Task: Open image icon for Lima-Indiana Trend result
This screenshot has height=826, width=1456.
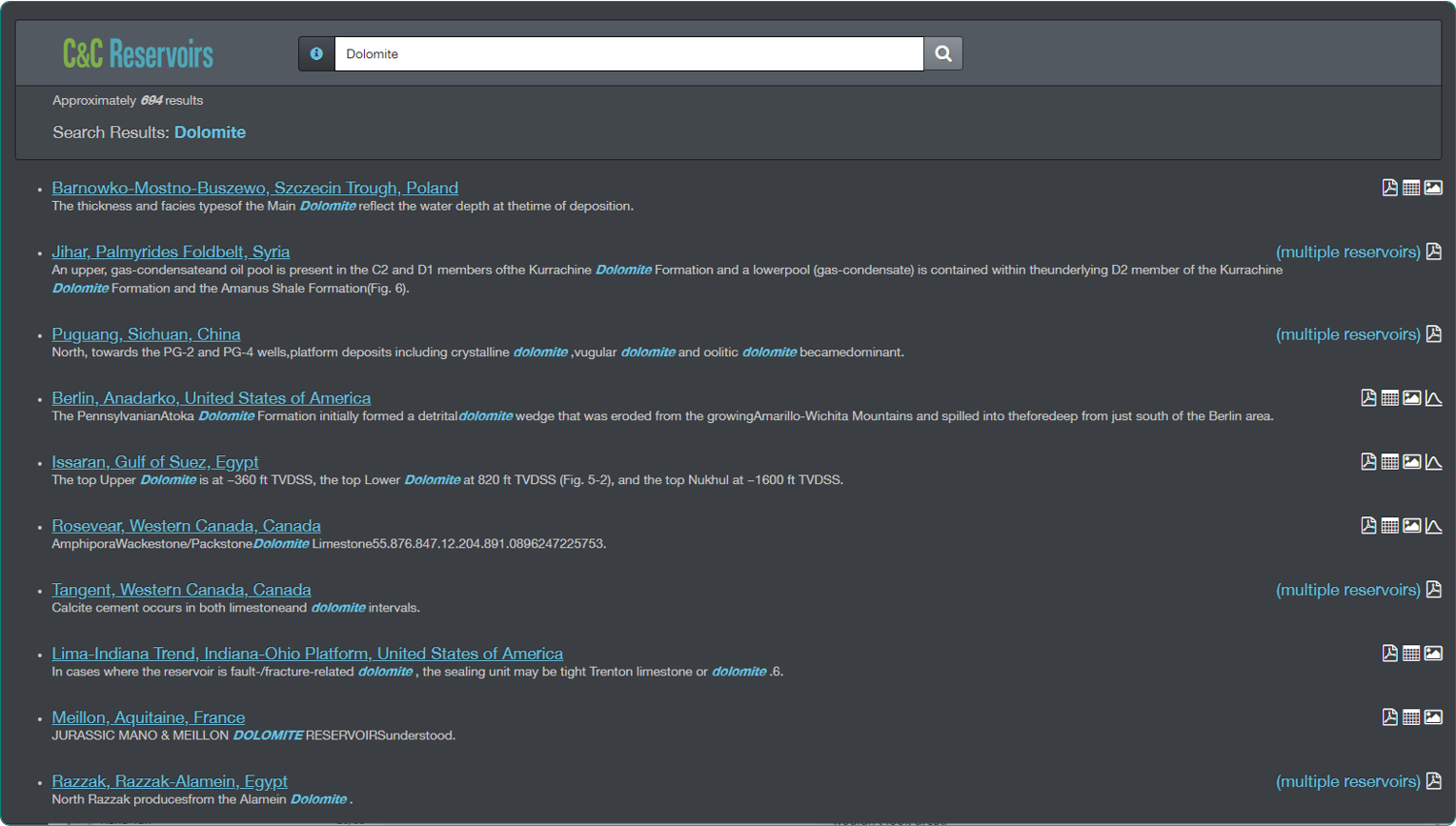Action: tap(1433, 654)
